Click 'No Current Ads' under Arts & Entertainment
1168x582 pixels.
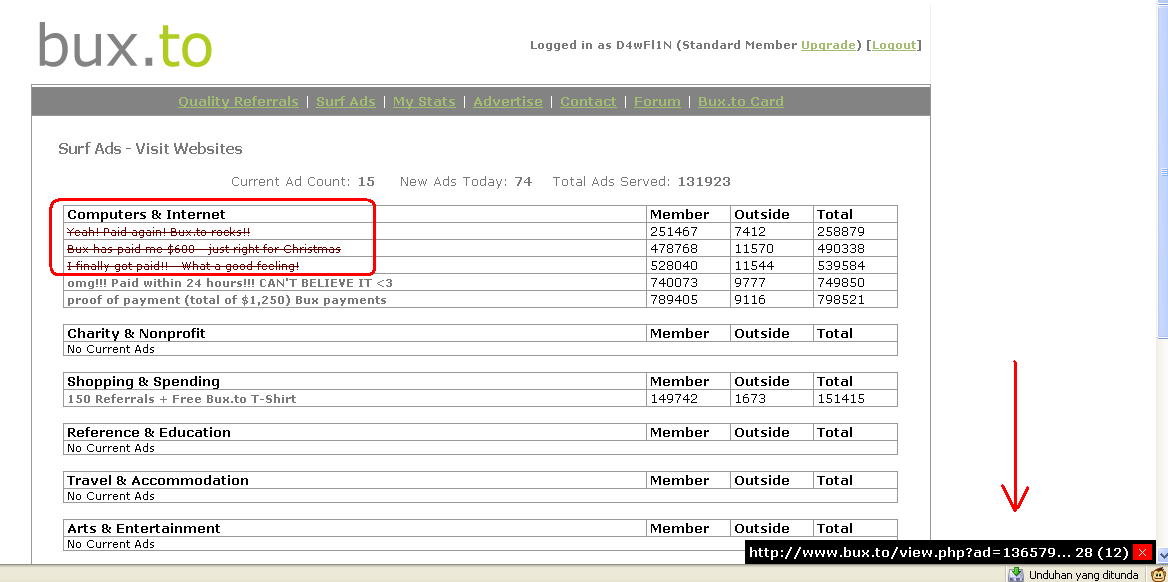tap(111, 544)
